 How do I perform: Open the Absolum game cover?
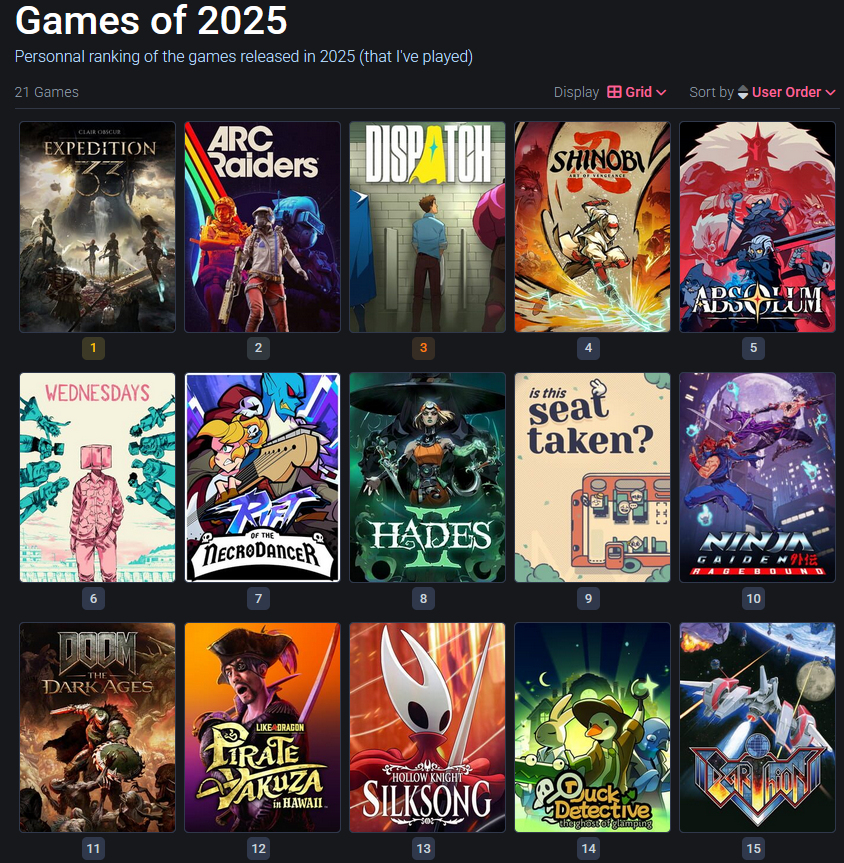pyautogui.click(x=758, y=227)
